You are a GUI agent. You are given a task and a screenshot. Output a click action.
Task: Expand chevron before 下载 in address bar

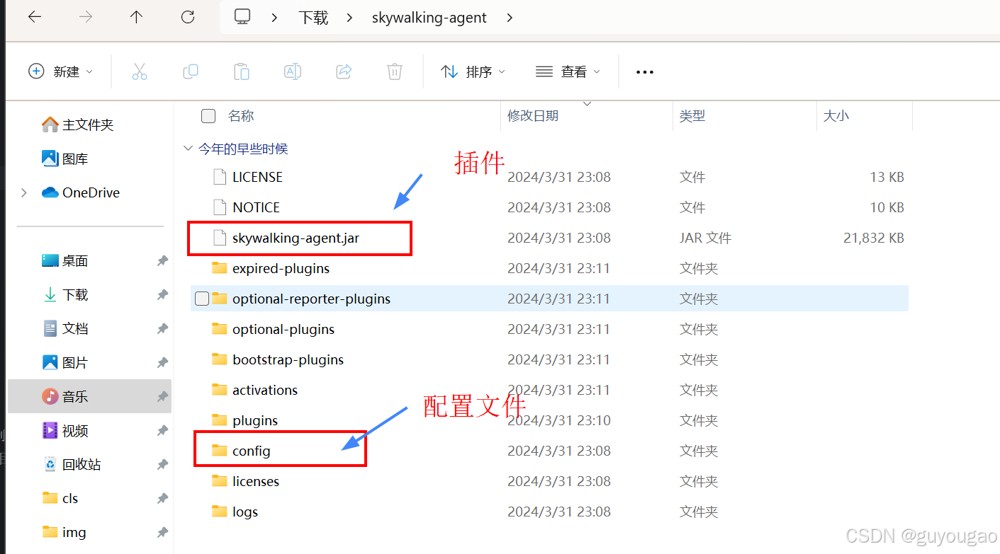[274, 18]
